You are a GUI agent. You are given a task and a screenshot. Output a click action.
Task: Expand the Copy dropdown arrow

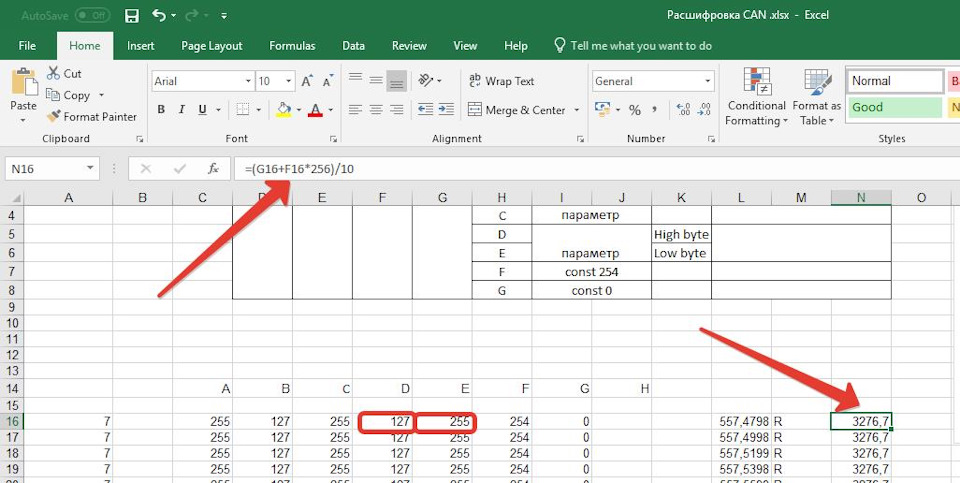click(101, 95)
